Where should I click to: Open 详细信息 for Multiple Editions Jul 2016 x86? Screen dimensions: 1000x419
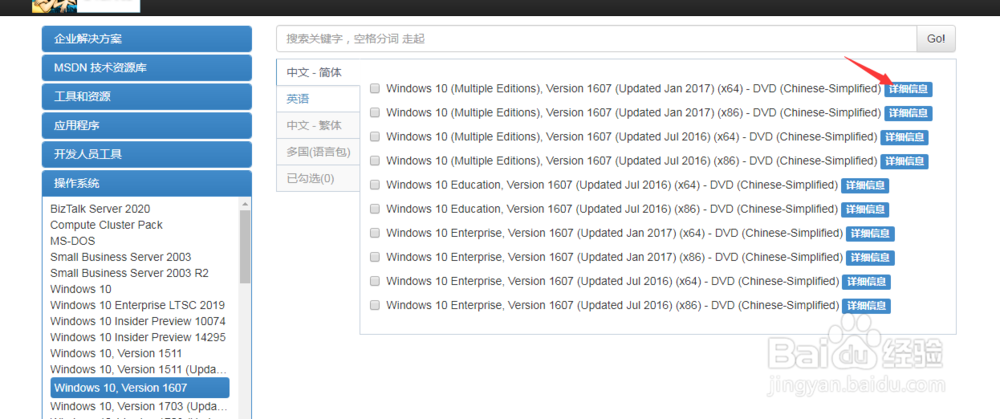pos(904,161)
